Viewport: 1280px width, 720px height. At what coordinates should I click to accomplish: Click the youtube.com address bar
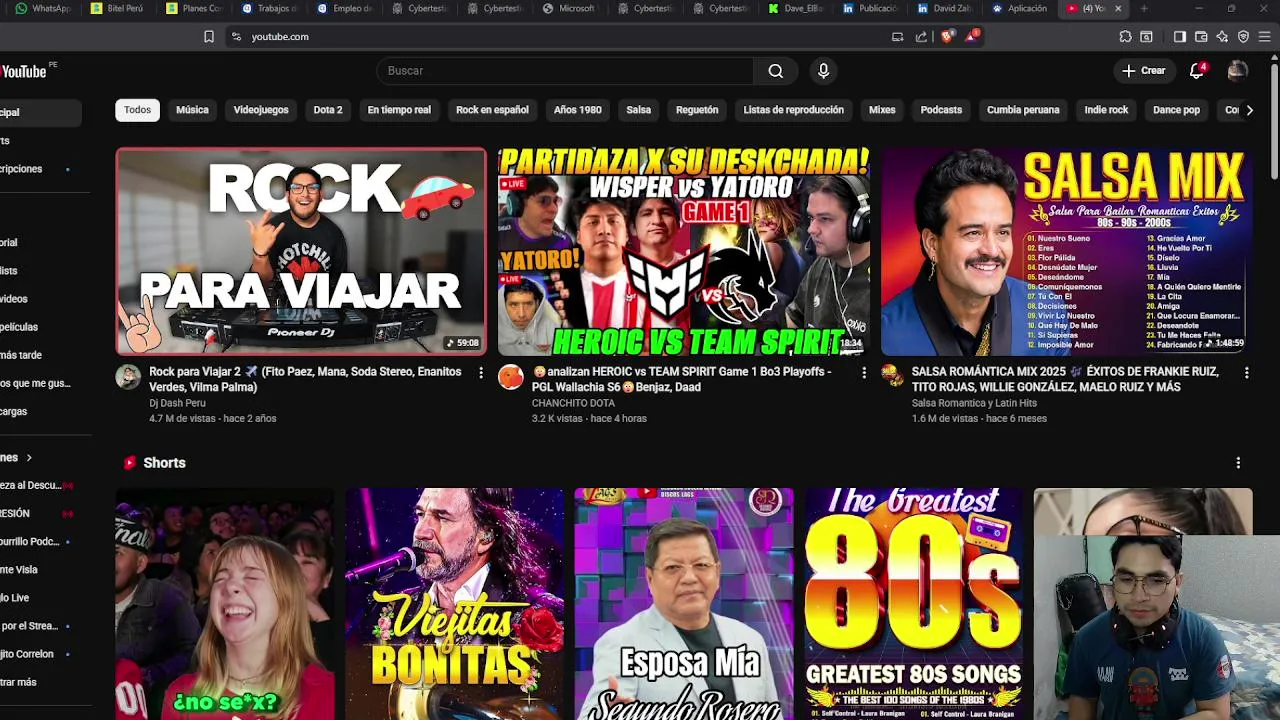click(x=560, y=37)
